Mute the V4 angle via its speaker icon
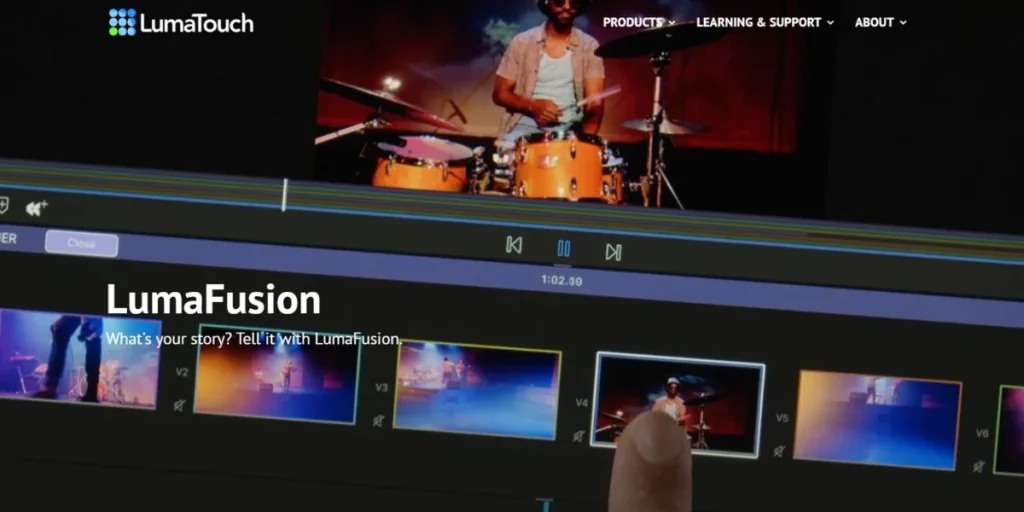The image size is (1024, 512). coord(579,436)
